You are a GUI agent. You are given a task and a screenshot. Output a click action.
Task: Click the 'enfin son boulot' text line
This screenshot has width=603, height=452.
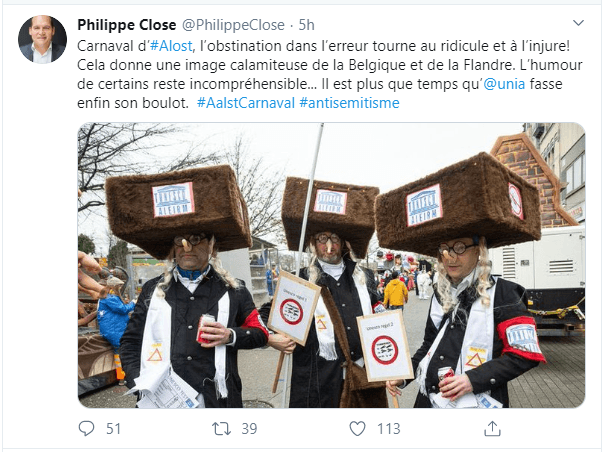(133, 103)
